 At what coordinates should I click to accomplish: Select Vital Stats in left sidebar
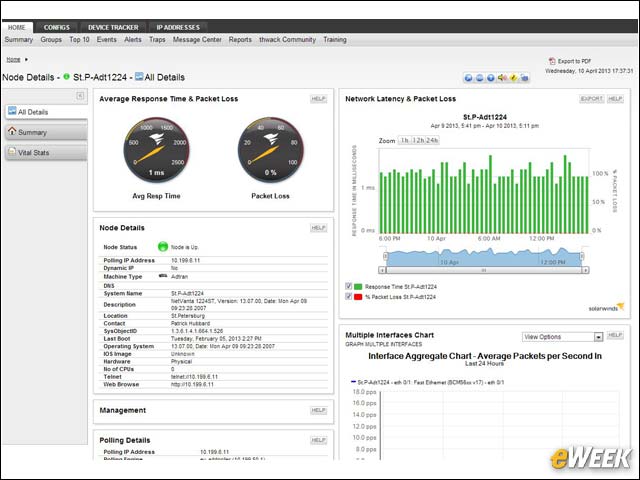click(46, 153)
